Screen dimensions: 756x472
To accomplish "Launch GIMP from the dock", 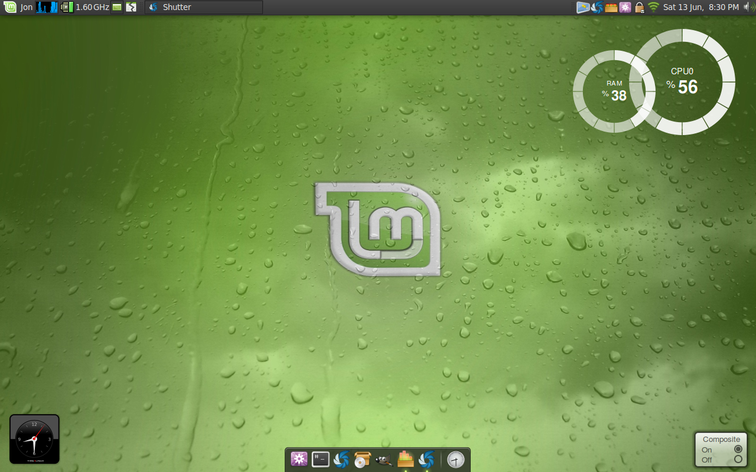I will click(x=383, y=460).
